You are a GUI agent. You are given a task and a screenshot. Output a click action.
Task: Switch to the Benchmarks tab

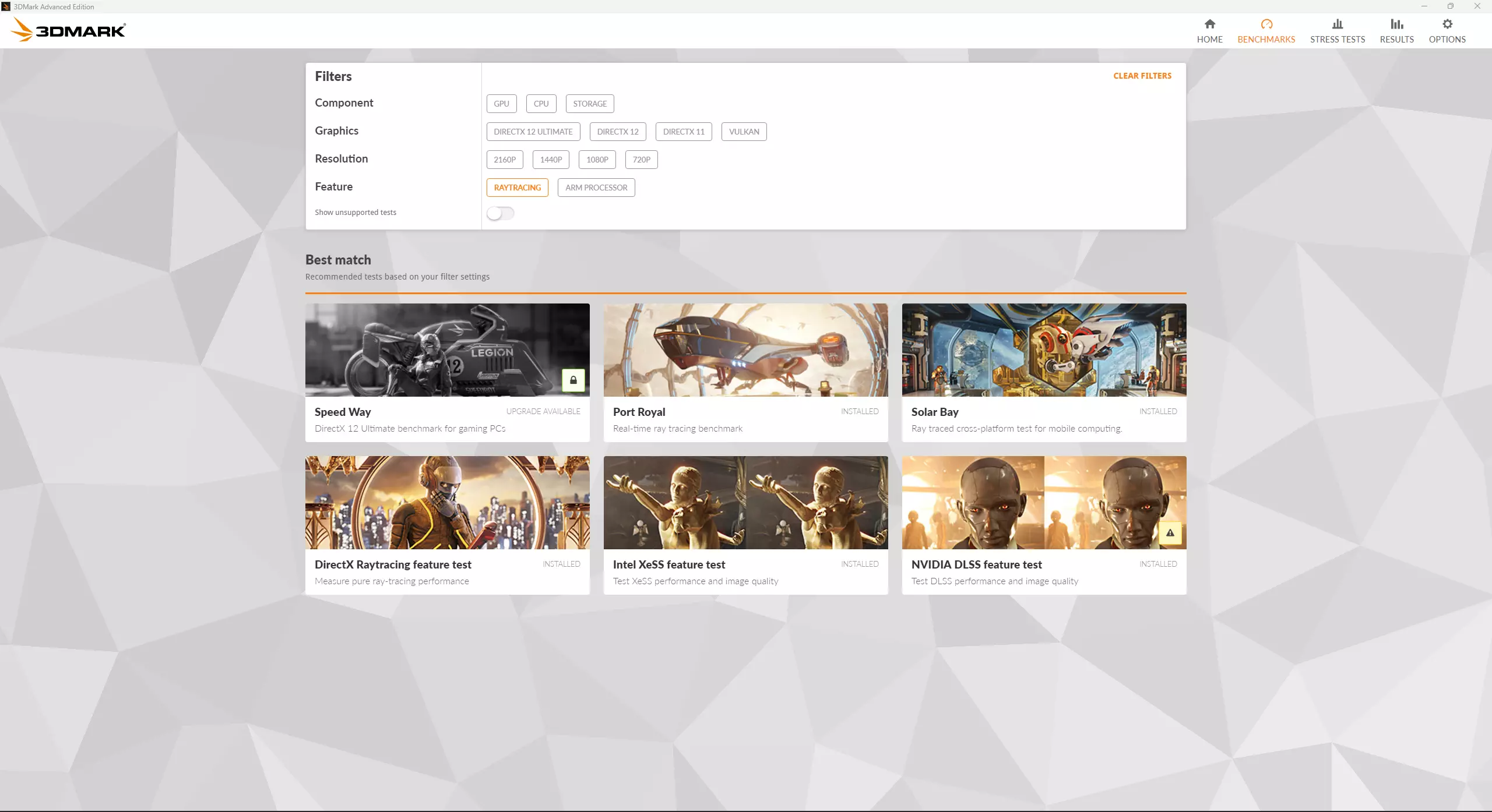point(1266,31)
